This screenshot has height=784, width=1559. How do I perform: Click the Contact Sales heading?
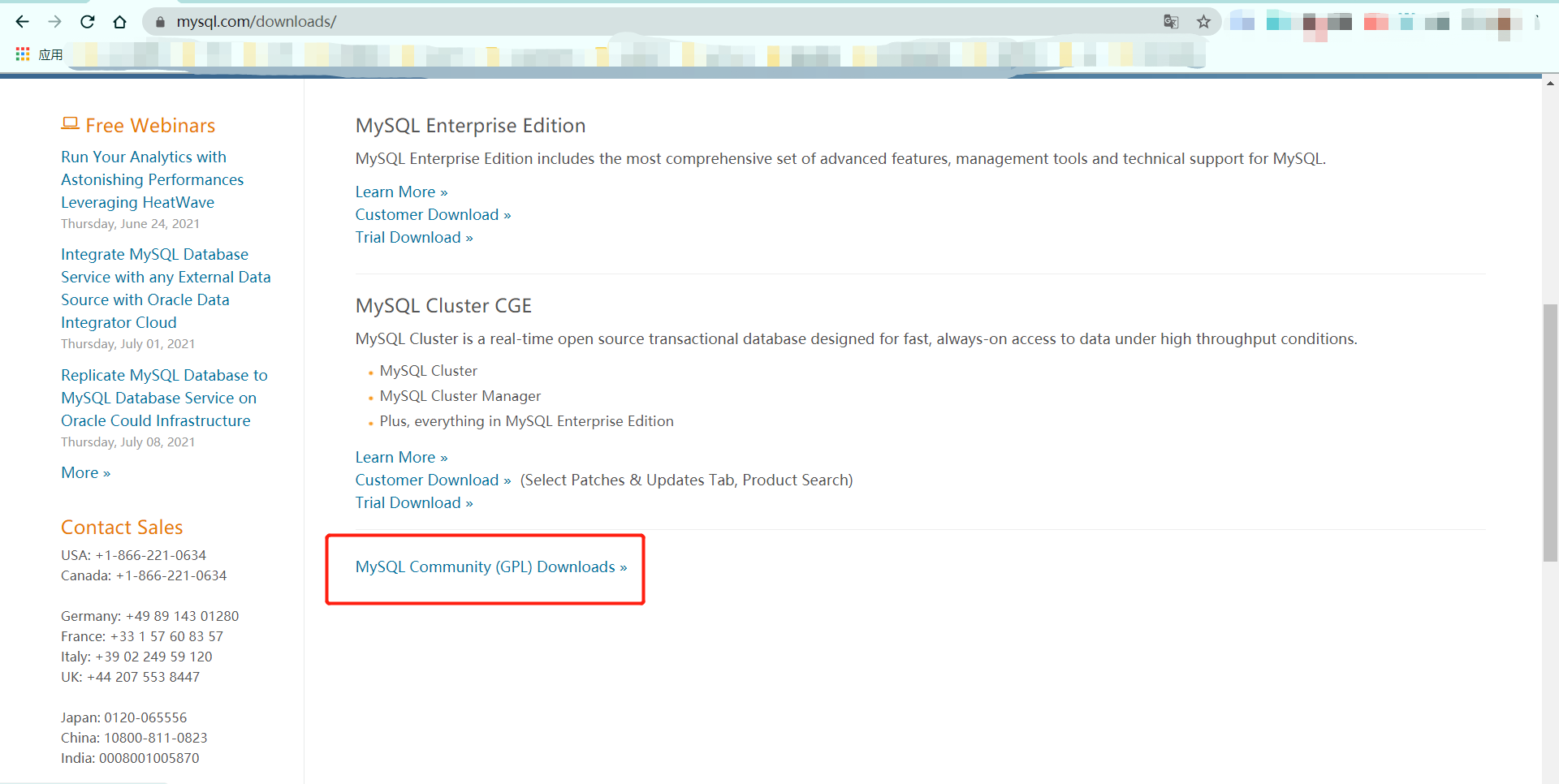(x=122, y=527)
